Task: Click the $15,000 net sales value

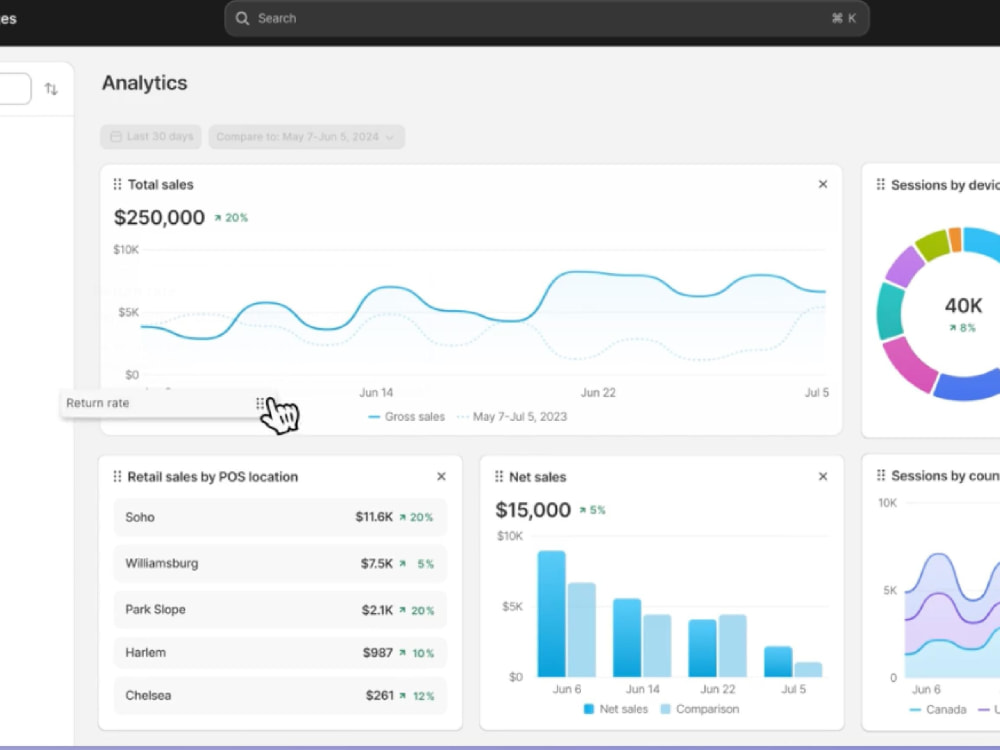Action: coord(533,510)
